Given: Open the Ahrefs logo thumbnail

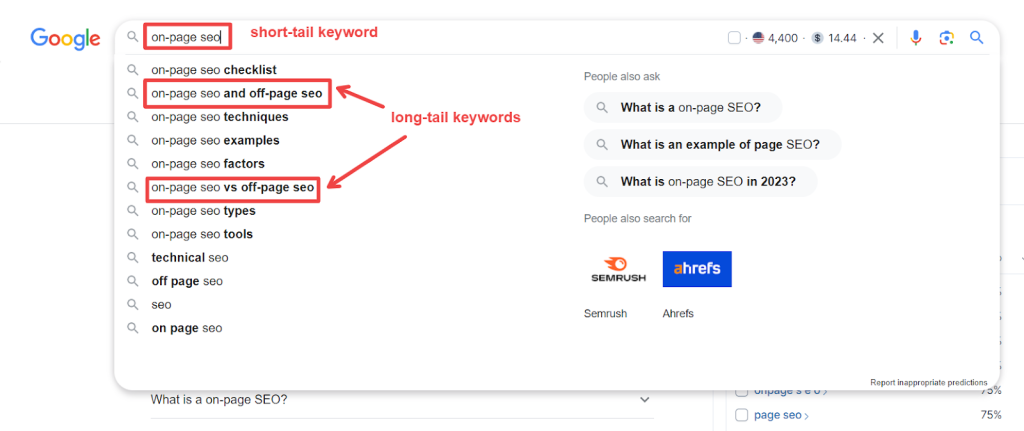Looking at the screenshot, I should click(697, 269).
